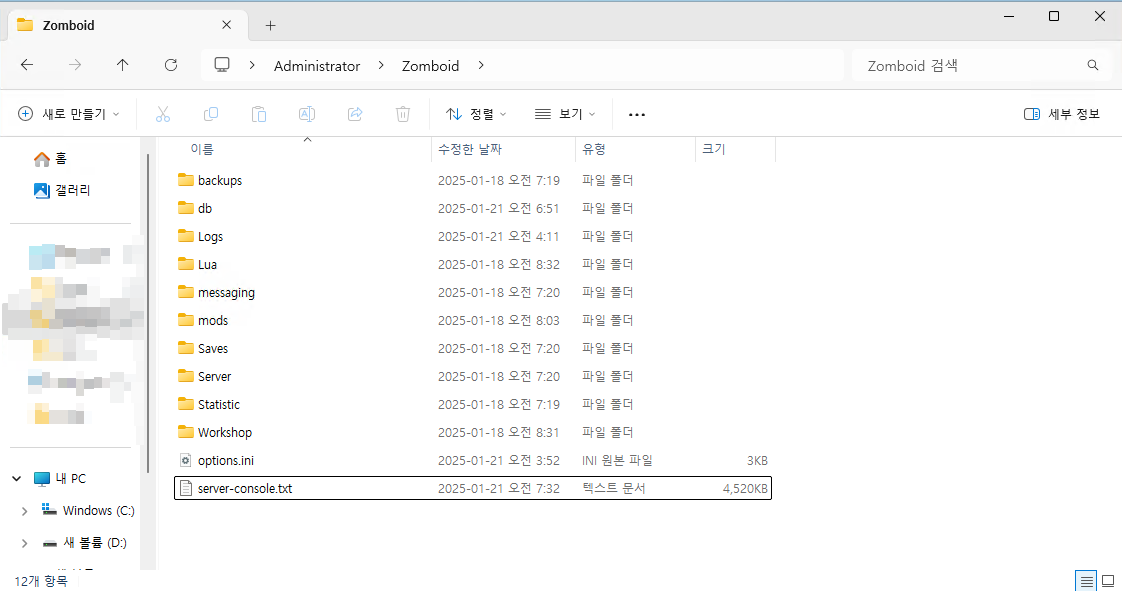Select the server-console.txt file icon

(186, 488)
